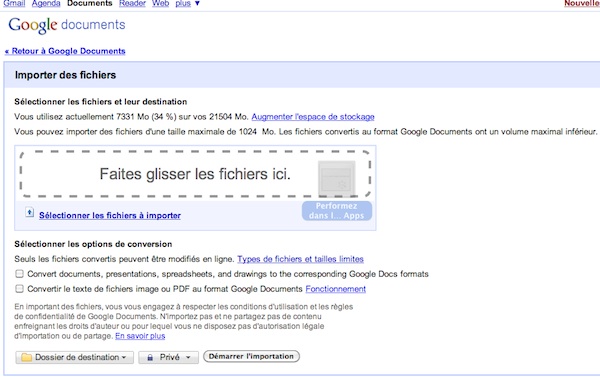Click the Sélectionner les options de conversion heading
The height and width of the screenshot is (377, 600).
point(93,244)
